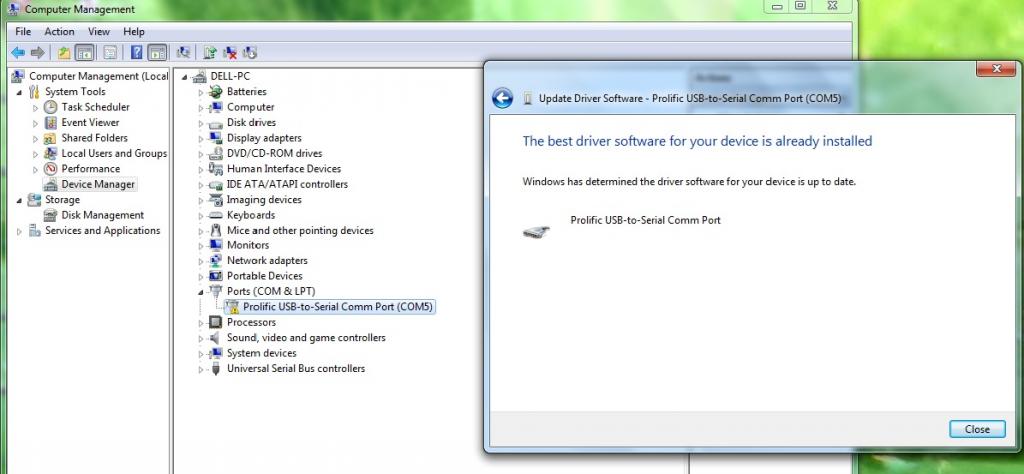Click the Batteries category icon
The image size is (1024, 474).
click(216, 91)
